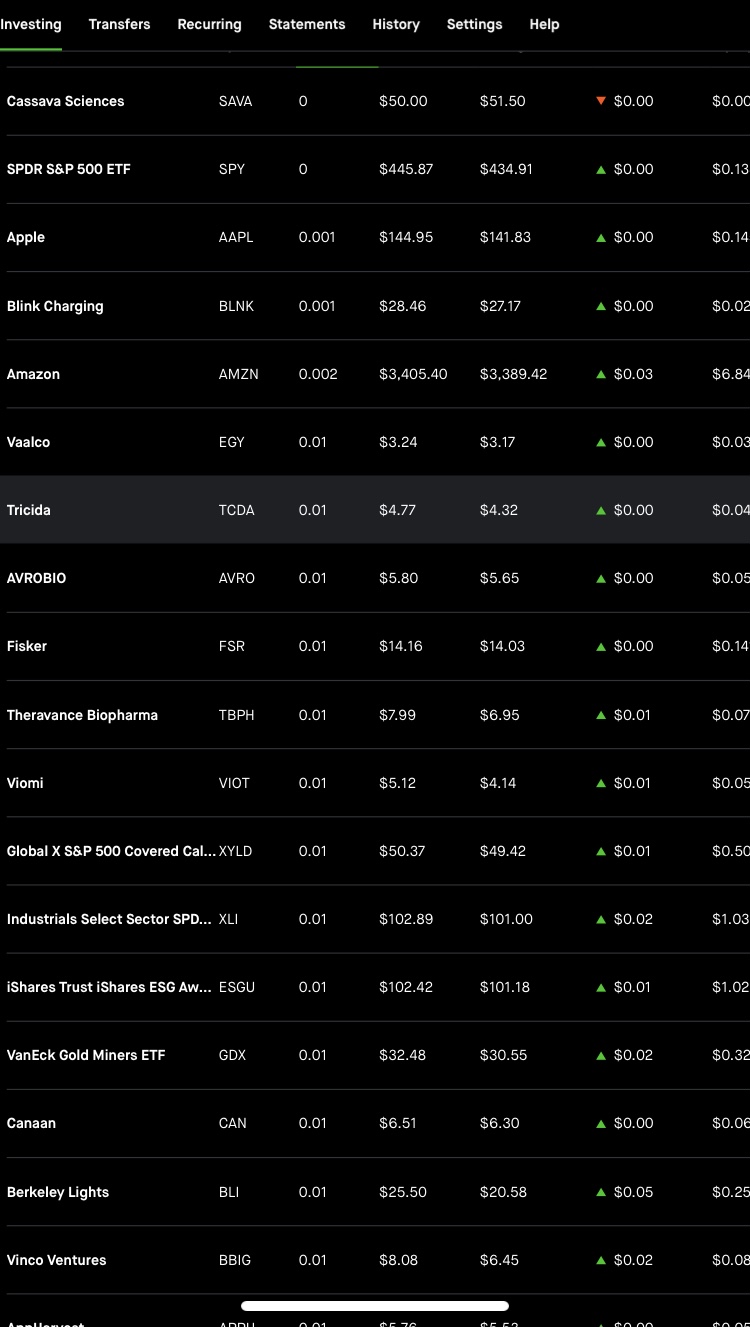Image resolution: width=750 pixels, height=1327 pixels.
Task: Open the History tab
Action: [x=396, y=24]
